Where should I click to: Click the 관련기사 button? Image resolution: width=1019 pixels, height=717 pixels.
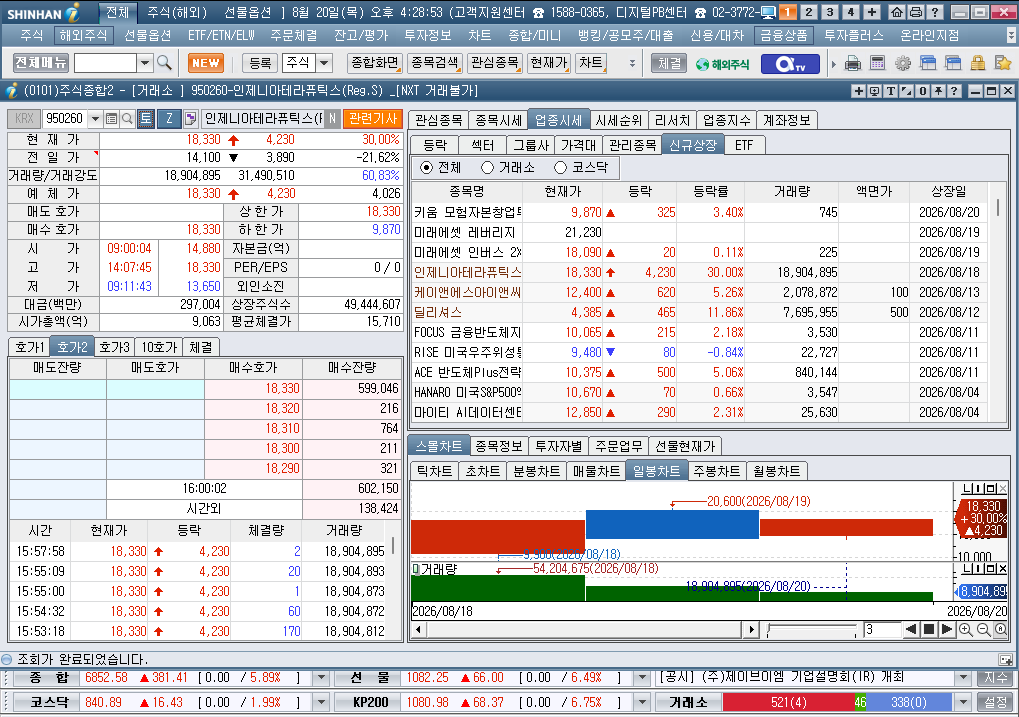click(372, 118)
